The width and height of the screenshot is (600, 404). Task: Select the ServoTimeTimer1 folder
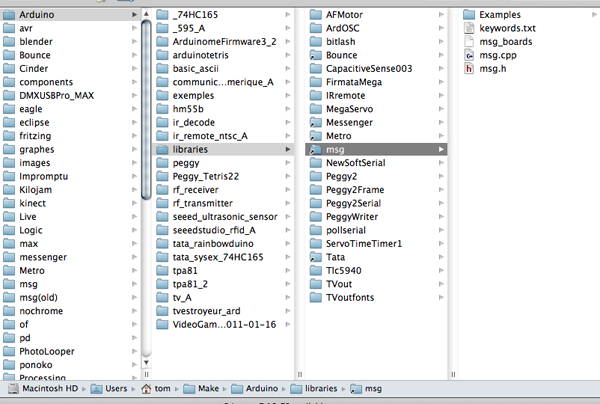point(376,244)
